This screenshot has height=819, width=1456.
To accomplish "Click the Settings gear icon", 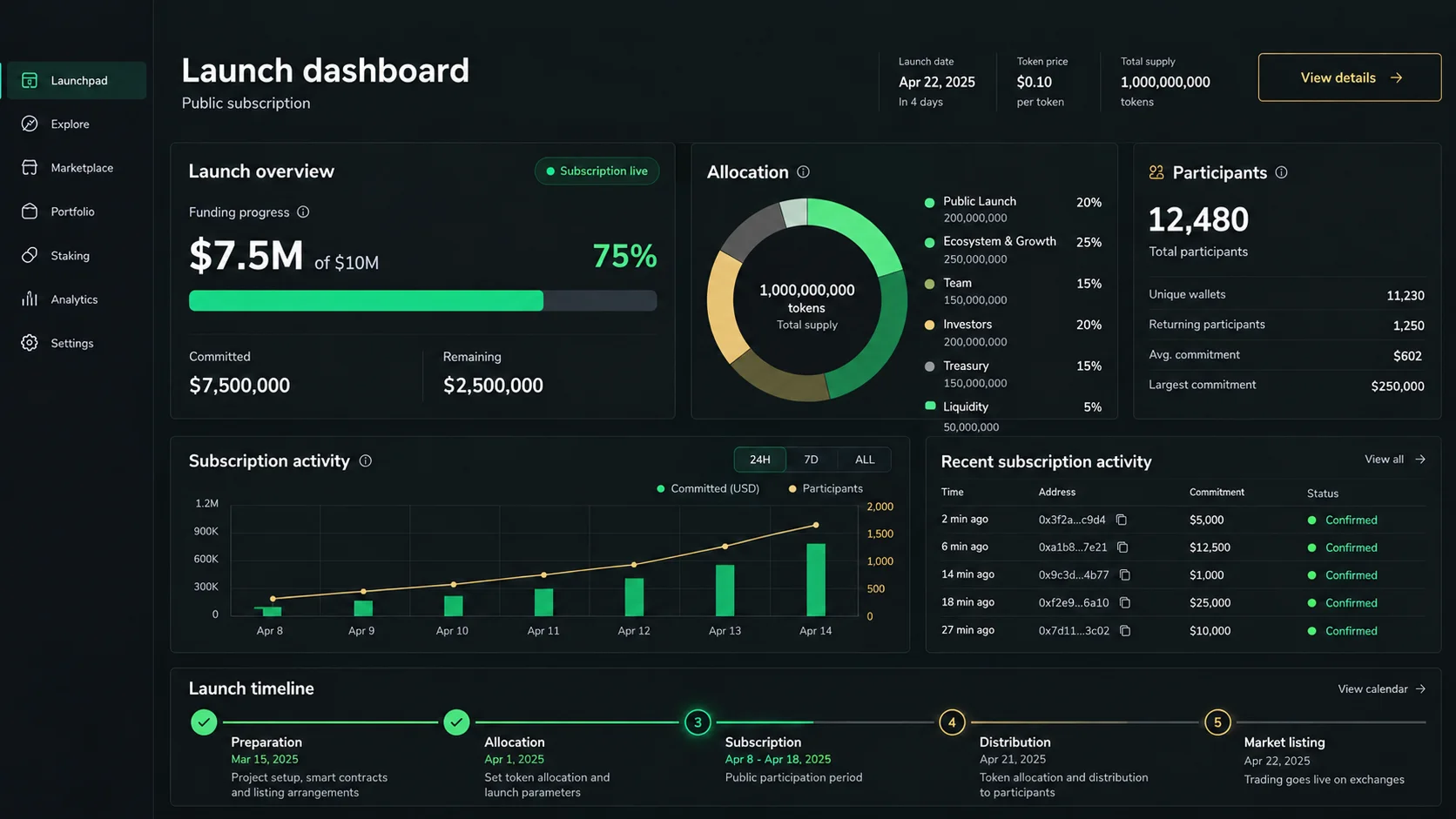I will coord(30,343).
